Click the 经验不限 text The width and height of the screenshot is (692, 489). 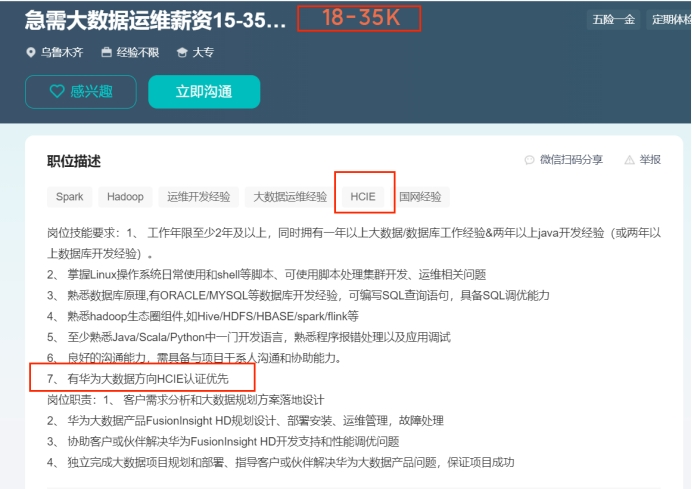pos(138,53)
